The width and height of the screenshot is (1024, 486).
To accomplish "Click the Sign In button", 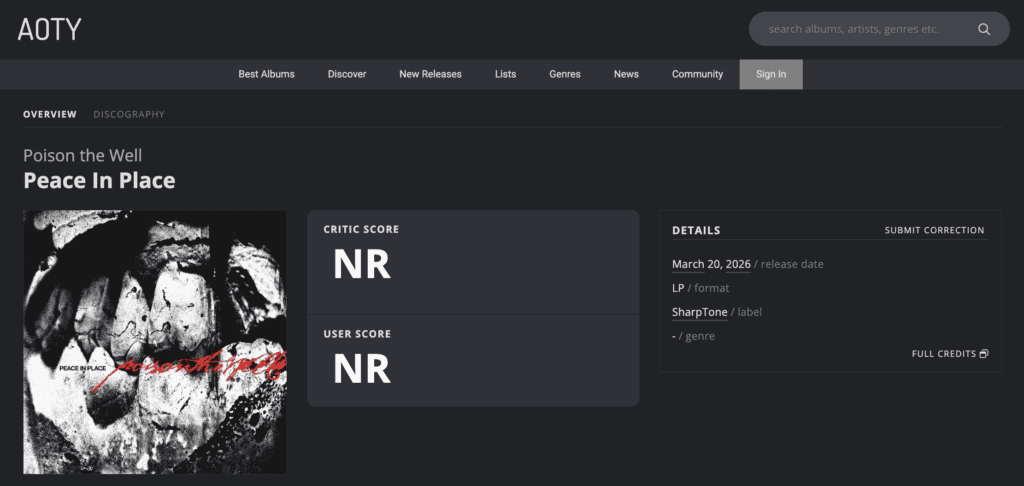I will point(770,74).
